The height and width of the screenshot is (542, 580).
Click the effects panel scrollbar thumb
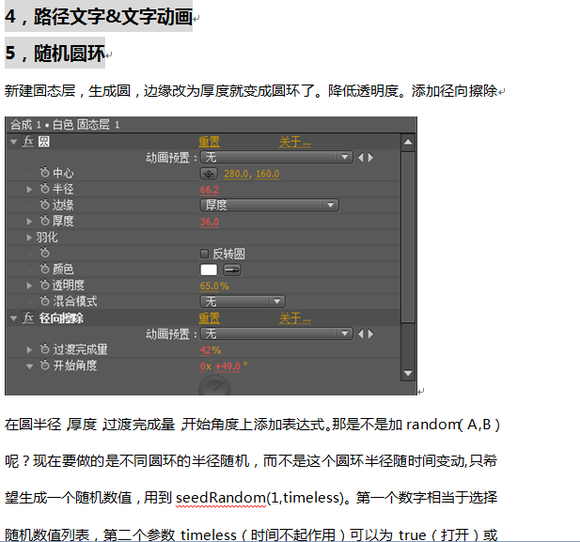[x=408, y=237]
